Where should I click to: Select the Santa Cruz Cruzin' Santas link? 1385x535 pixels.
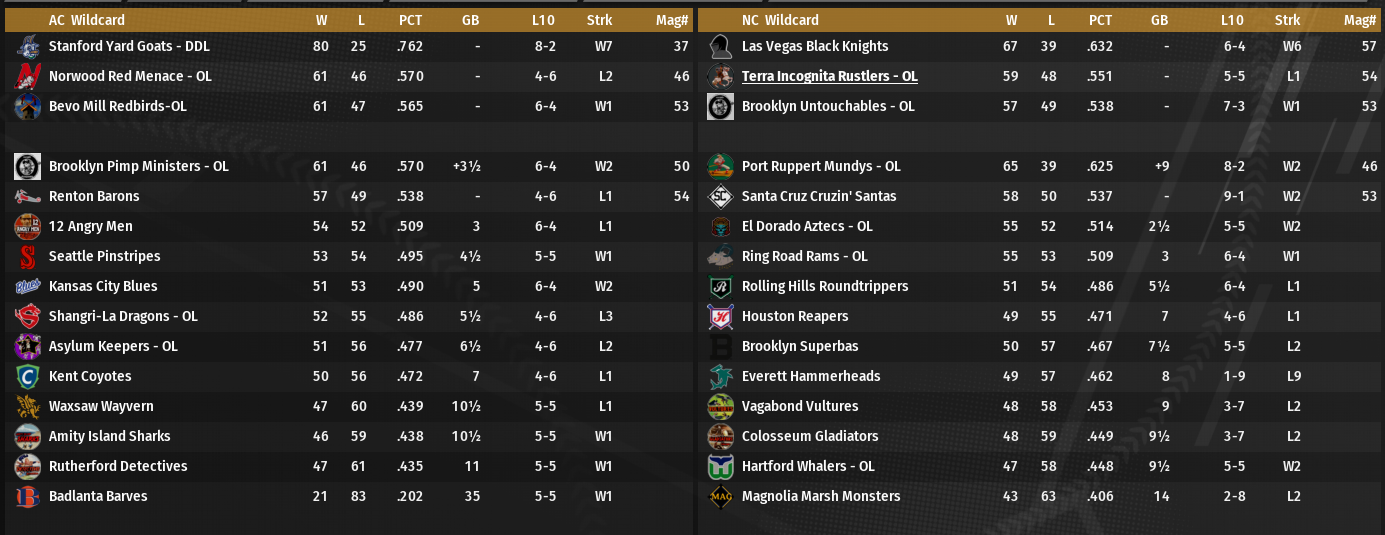point(819,196)
